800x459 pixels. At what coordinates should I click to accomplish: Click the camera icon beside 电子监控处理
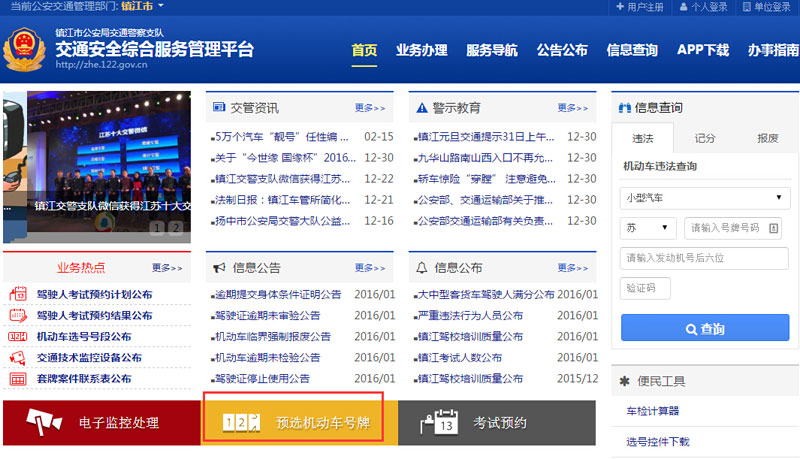tap(42, 423)
